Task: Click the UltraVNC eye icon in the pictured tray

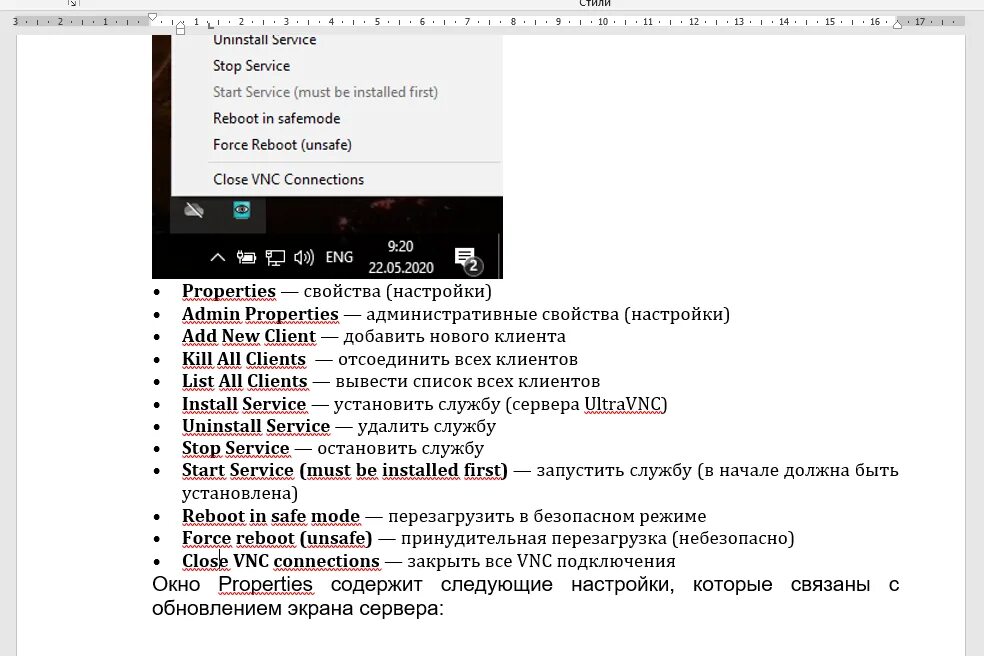Action: pos(242,210)
